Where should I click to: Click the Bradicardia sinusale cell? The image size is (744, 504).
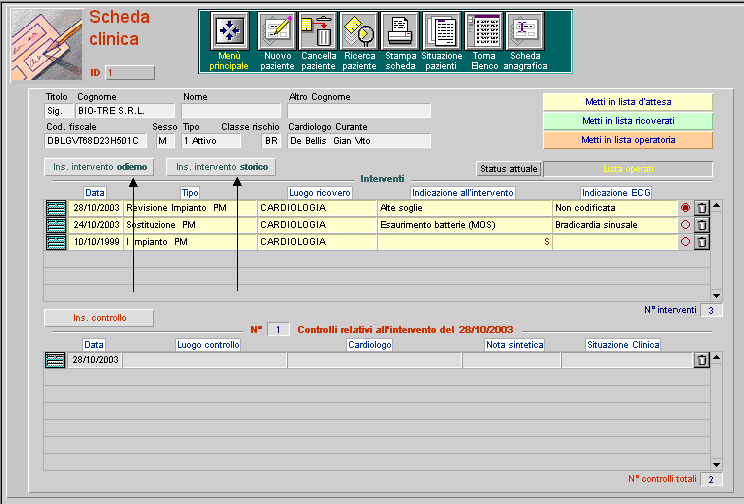(x=615, y=225)
